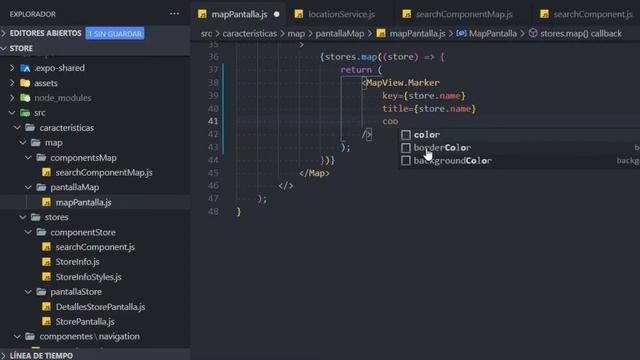The image size is (640, 360).
Task: Place cursor after 'coo' on line 41
Action: click(398, 121)
